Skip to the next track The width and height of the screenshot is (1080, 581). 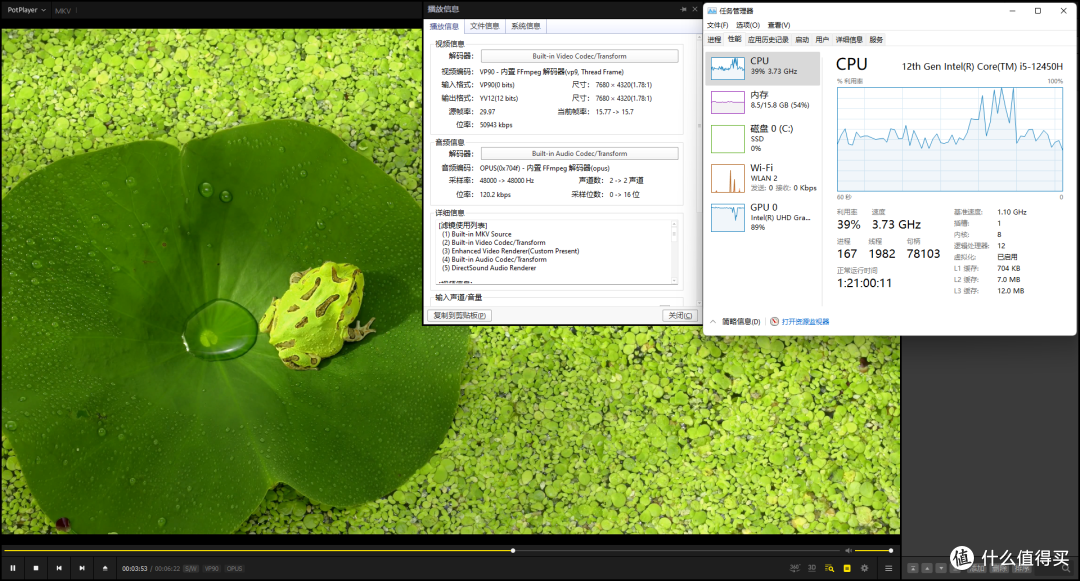(82, 568)
